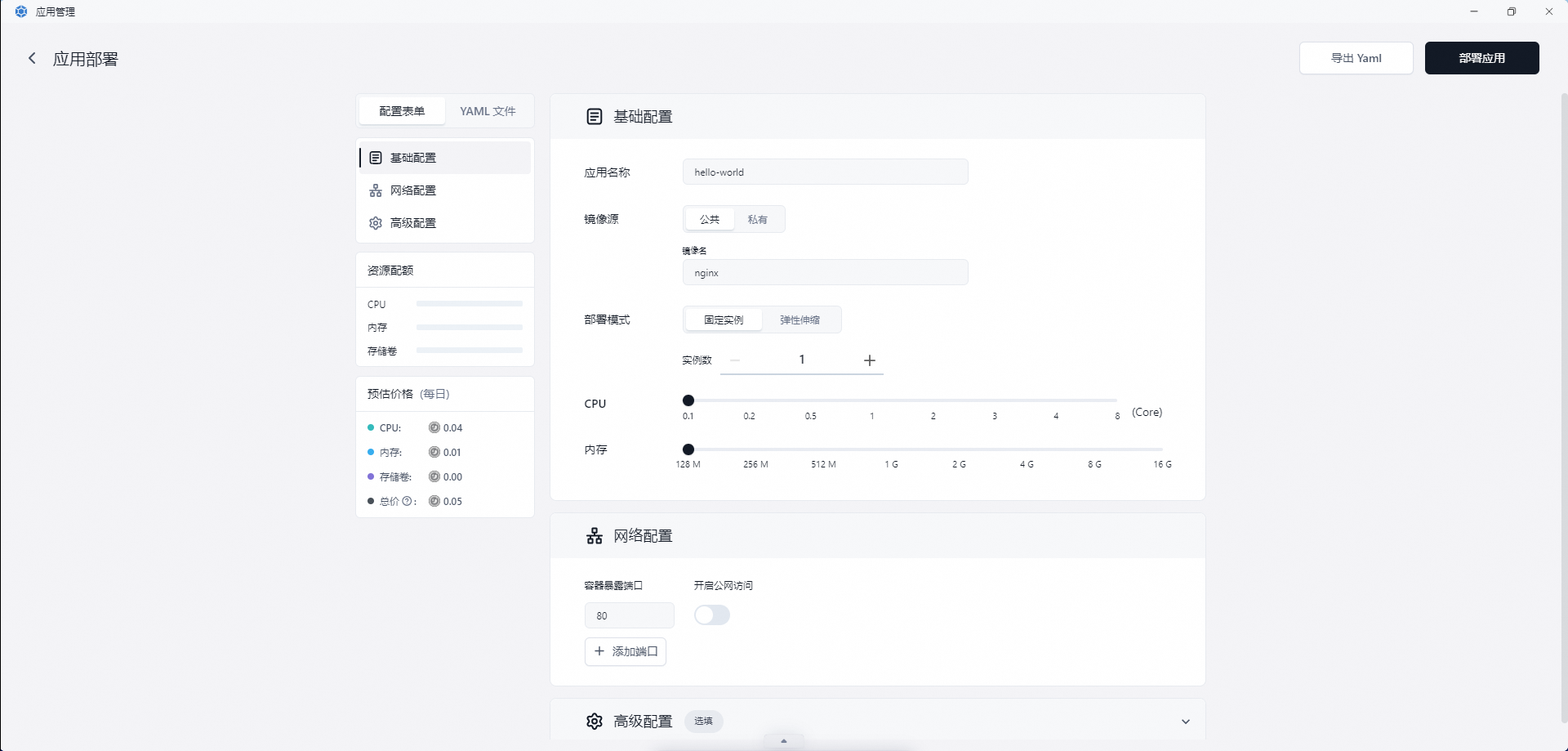Click the 选填 badge beside 高级配置
This screenshot has height=751, width=1568.
(x=703, y=721)
